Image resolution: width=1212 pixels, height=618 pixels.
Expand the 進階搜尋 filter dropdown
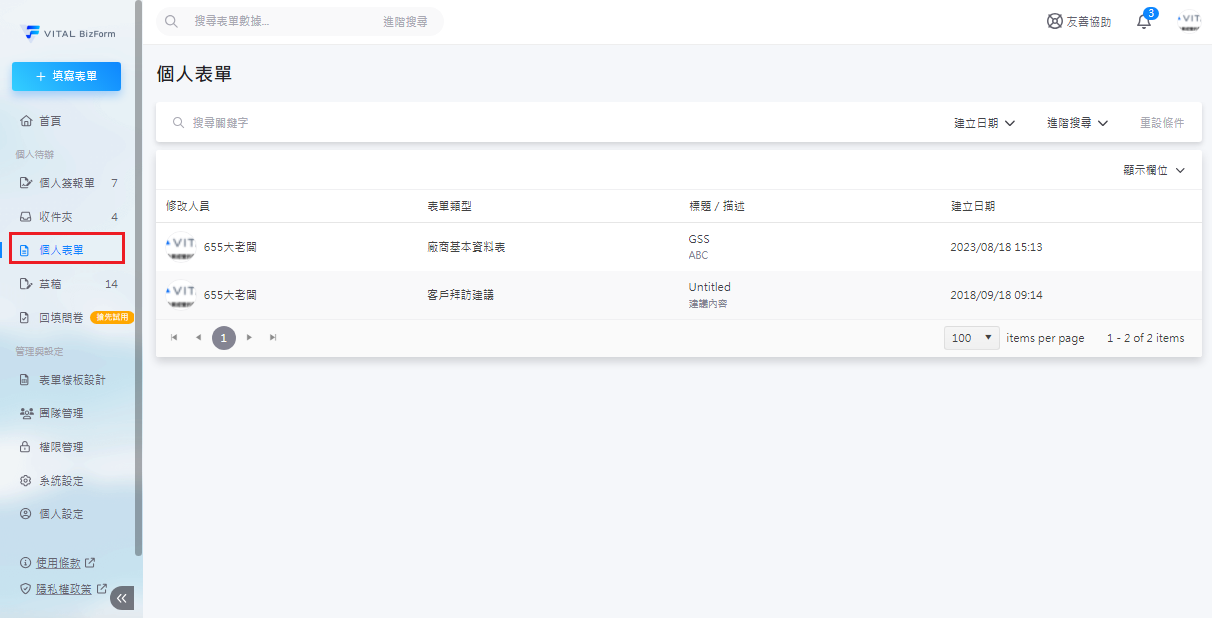tap(1077, 123)
